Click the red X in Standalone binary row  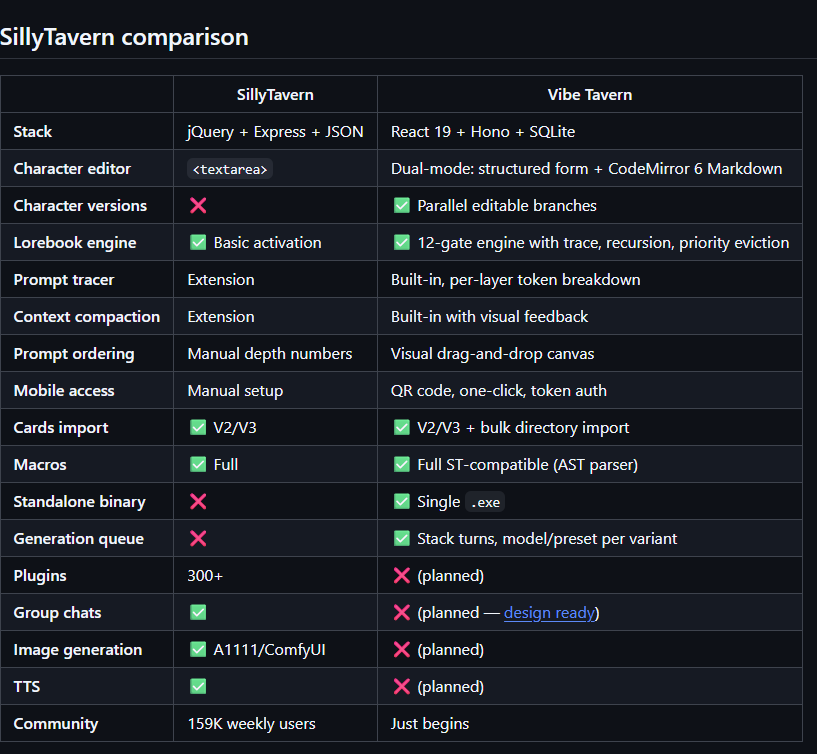(x=198, y=501)
